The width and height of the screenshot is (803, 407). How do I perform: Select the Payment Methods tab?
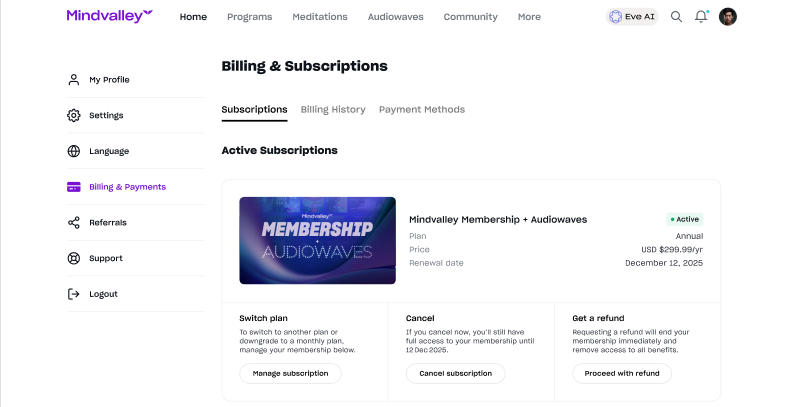422,110
